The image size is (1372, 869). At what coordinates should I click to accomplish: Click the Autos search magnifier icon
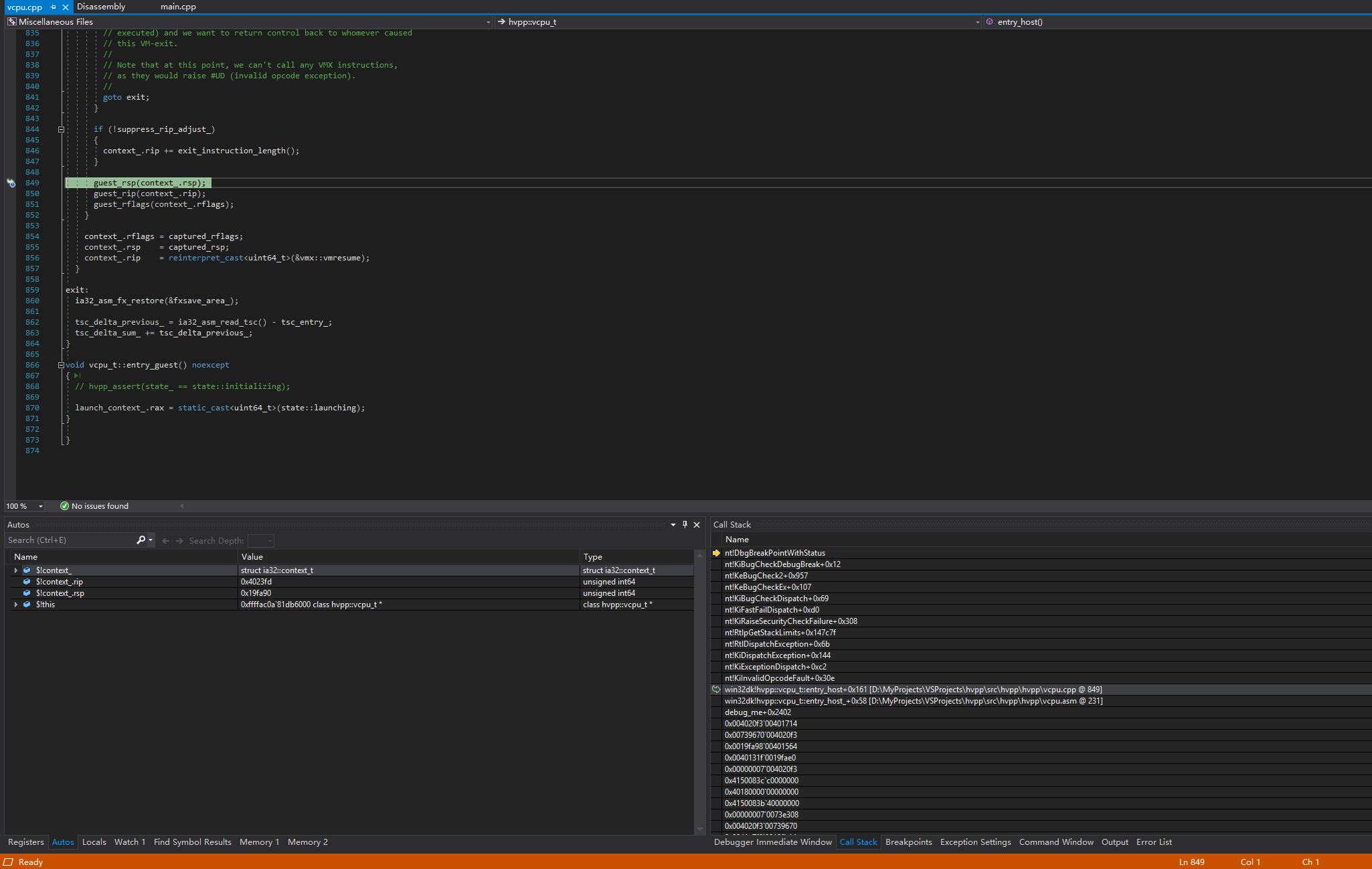141,540
